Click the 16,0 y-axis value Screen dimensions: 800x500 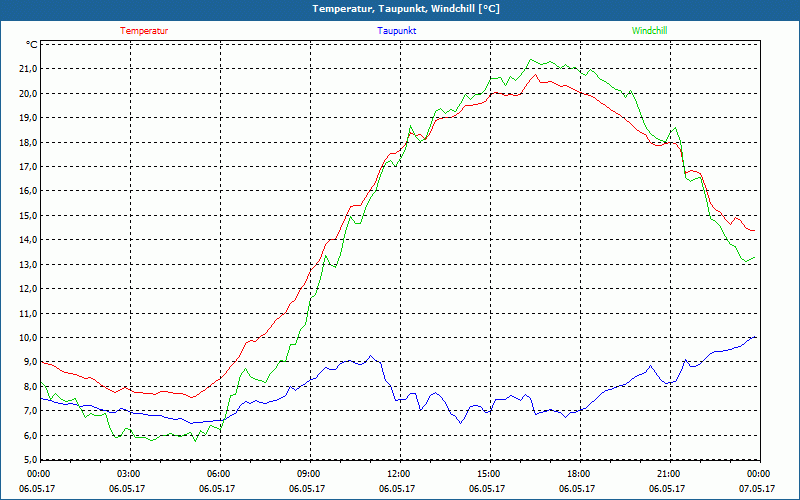[x=29, y=191]
